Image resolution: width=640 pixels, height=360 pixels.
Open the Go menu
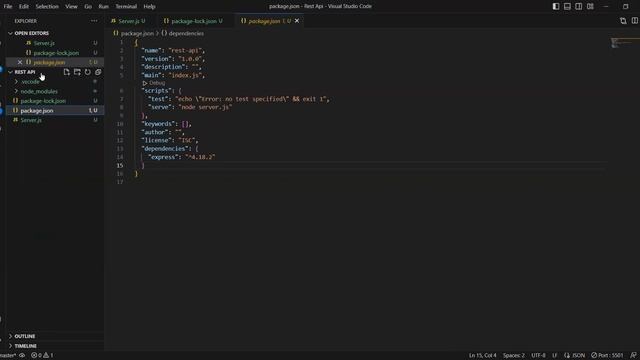88,7
